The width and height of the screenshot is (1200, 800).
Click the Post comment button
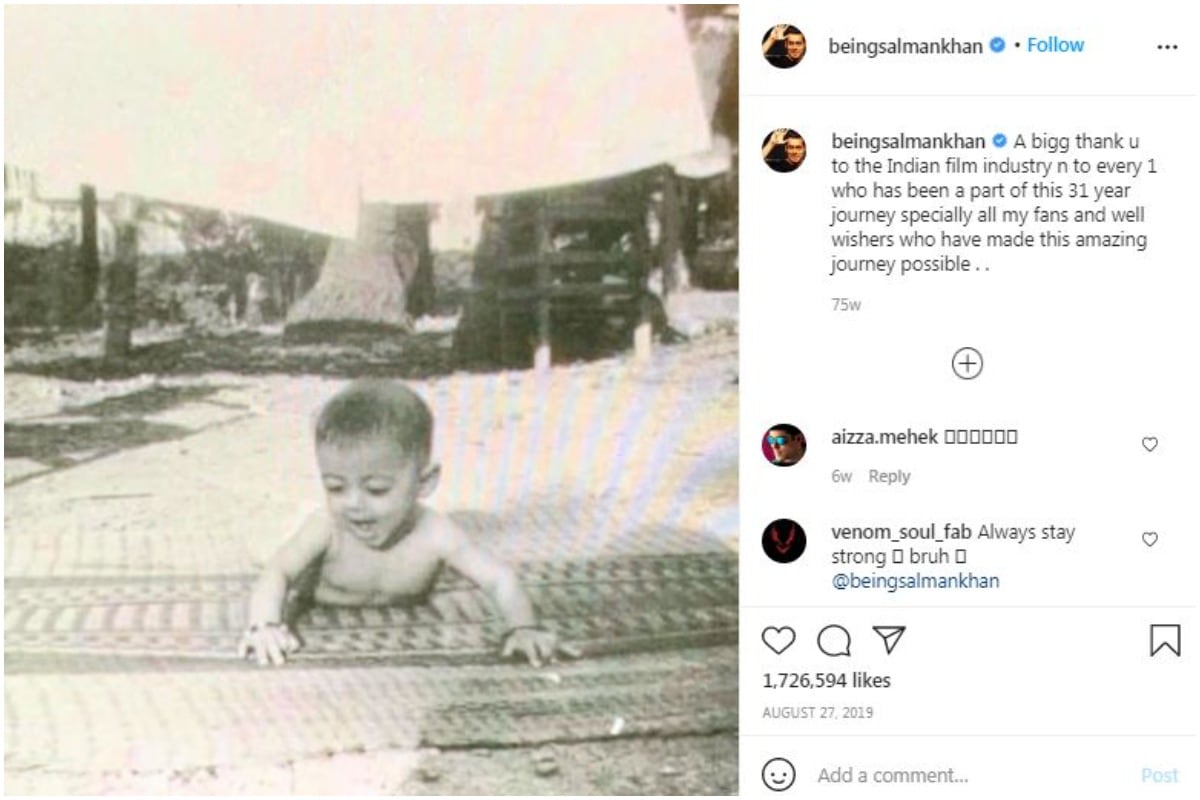(1160, 775)
